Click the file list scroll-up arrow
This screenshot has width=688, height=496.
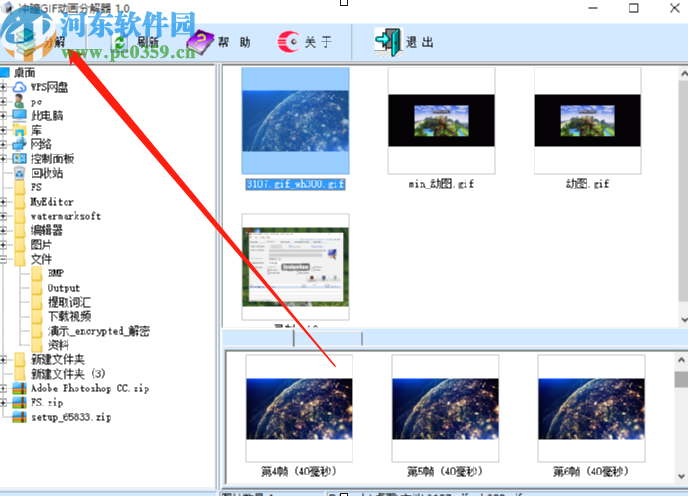click(683, 73)
